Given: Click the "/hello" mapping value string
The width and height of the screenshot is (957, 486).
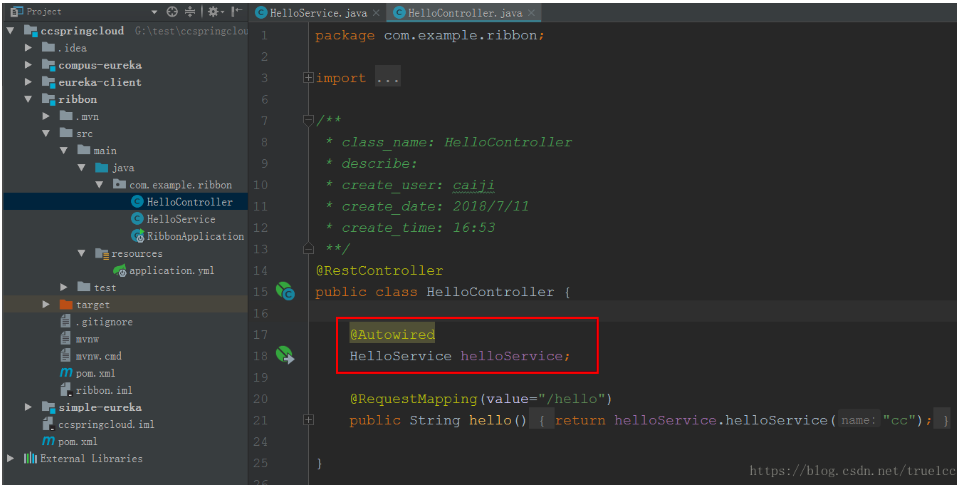Looking at the screenshot, I should click(571, 399).
